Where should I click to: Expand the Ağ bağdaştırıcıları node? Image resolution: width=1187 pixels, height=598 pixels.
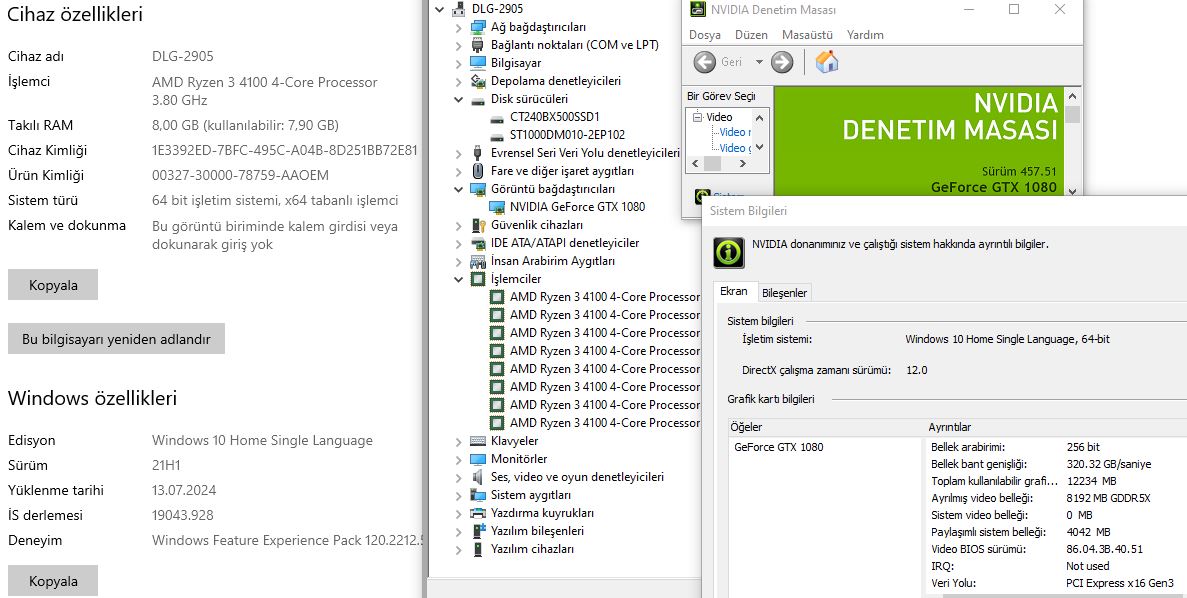tap(459, 27)
